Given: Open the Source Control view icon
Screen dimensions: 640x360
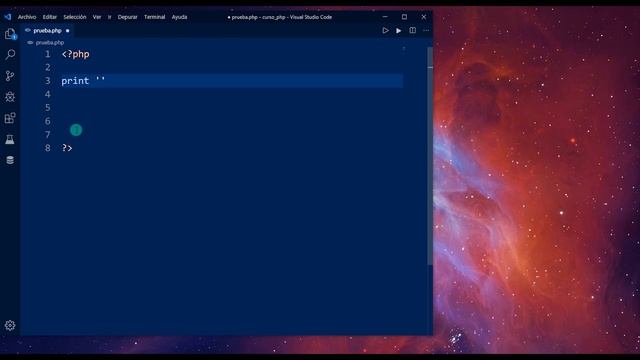Looking at the screenshot, I should tap(10, 76).
